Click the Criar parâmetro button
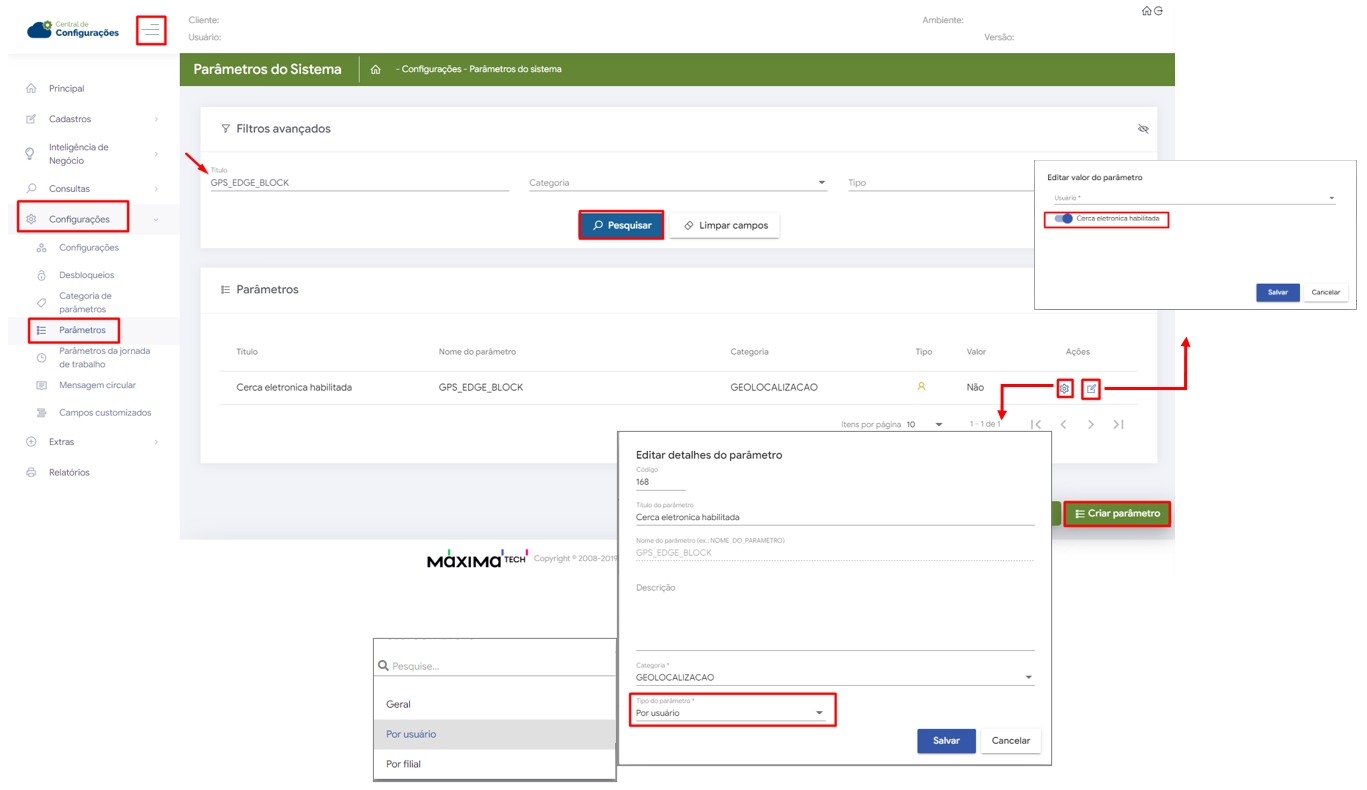Viewport: 1367px width, 790px height. coord(1116,514)
